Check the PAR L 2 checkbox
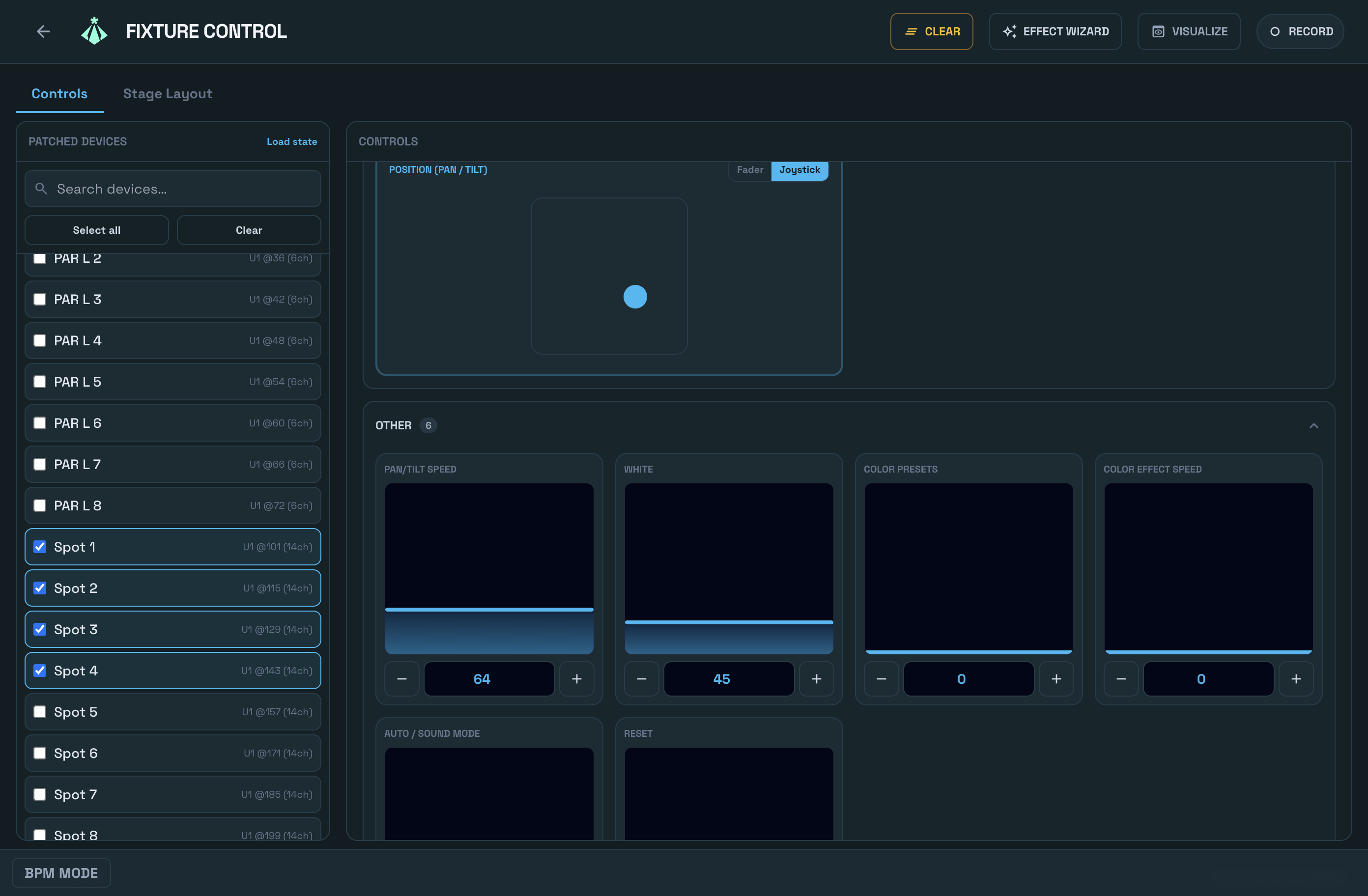The width and height of the screenshot is (1368, 896). 40,258
